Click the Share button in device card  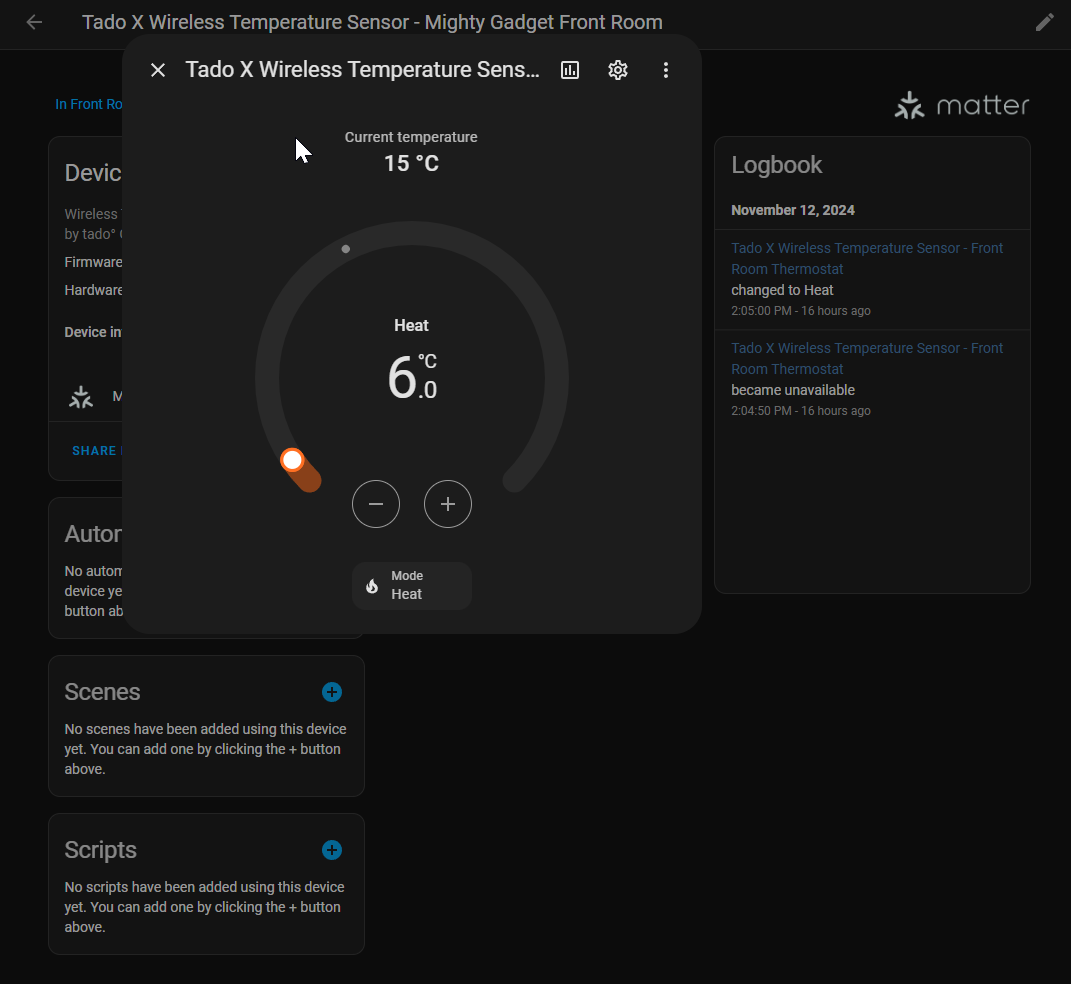[x=94, y=451]
